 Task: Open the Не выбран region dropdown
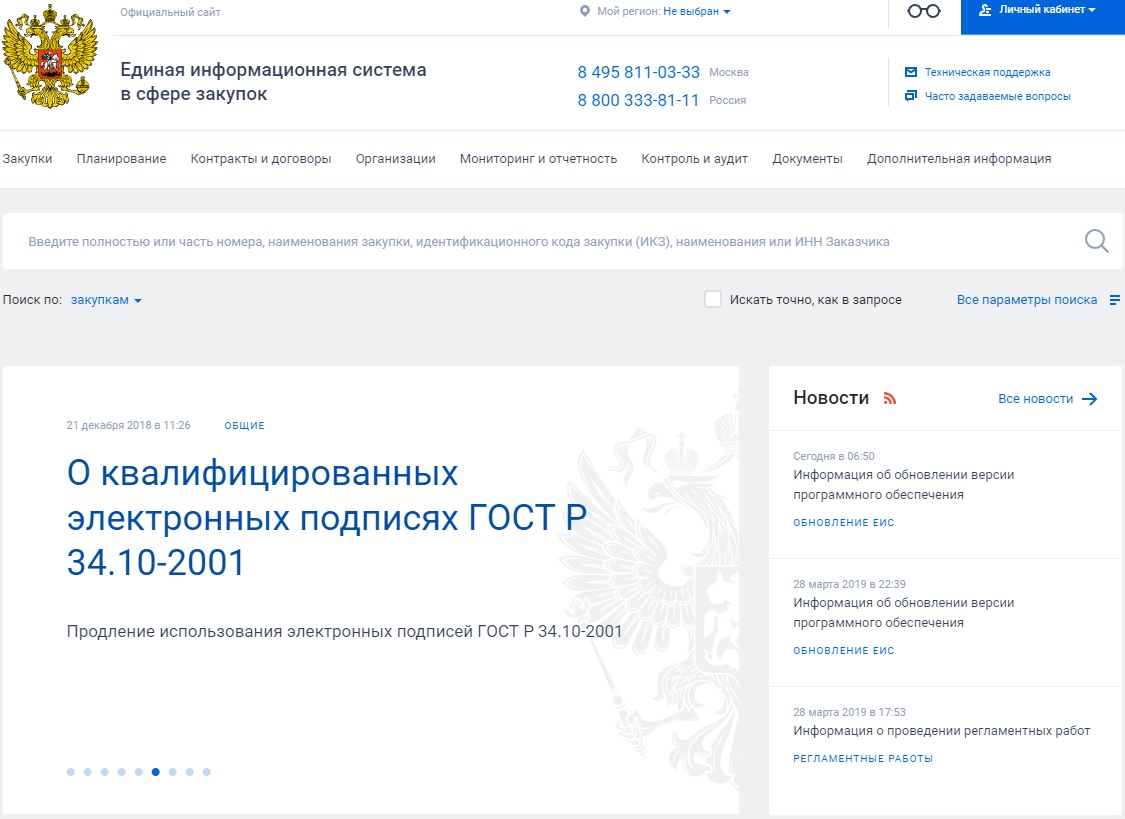[x=697, y=11]
